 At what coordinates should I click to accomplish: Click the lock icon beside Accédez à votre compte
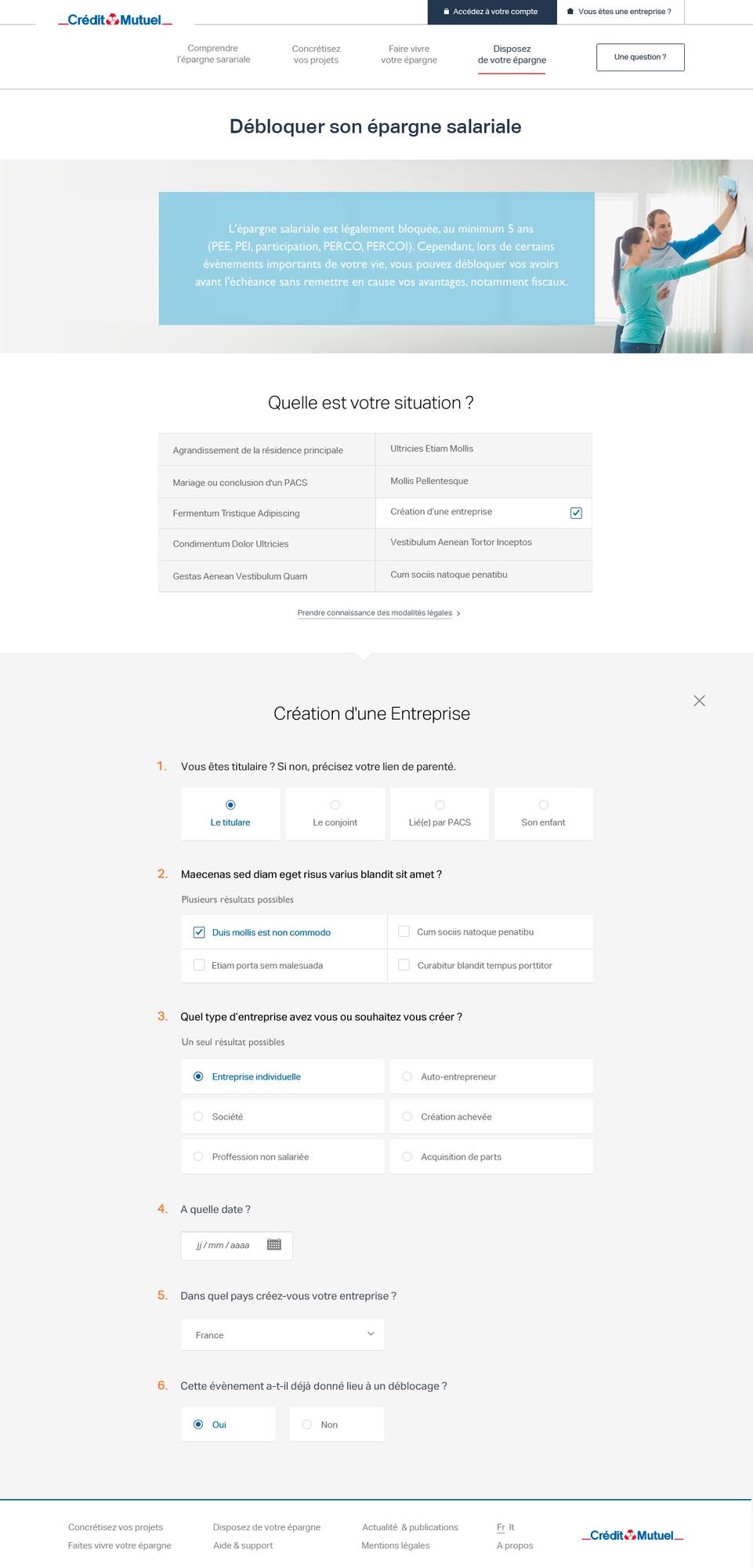[x=446, y=12]
